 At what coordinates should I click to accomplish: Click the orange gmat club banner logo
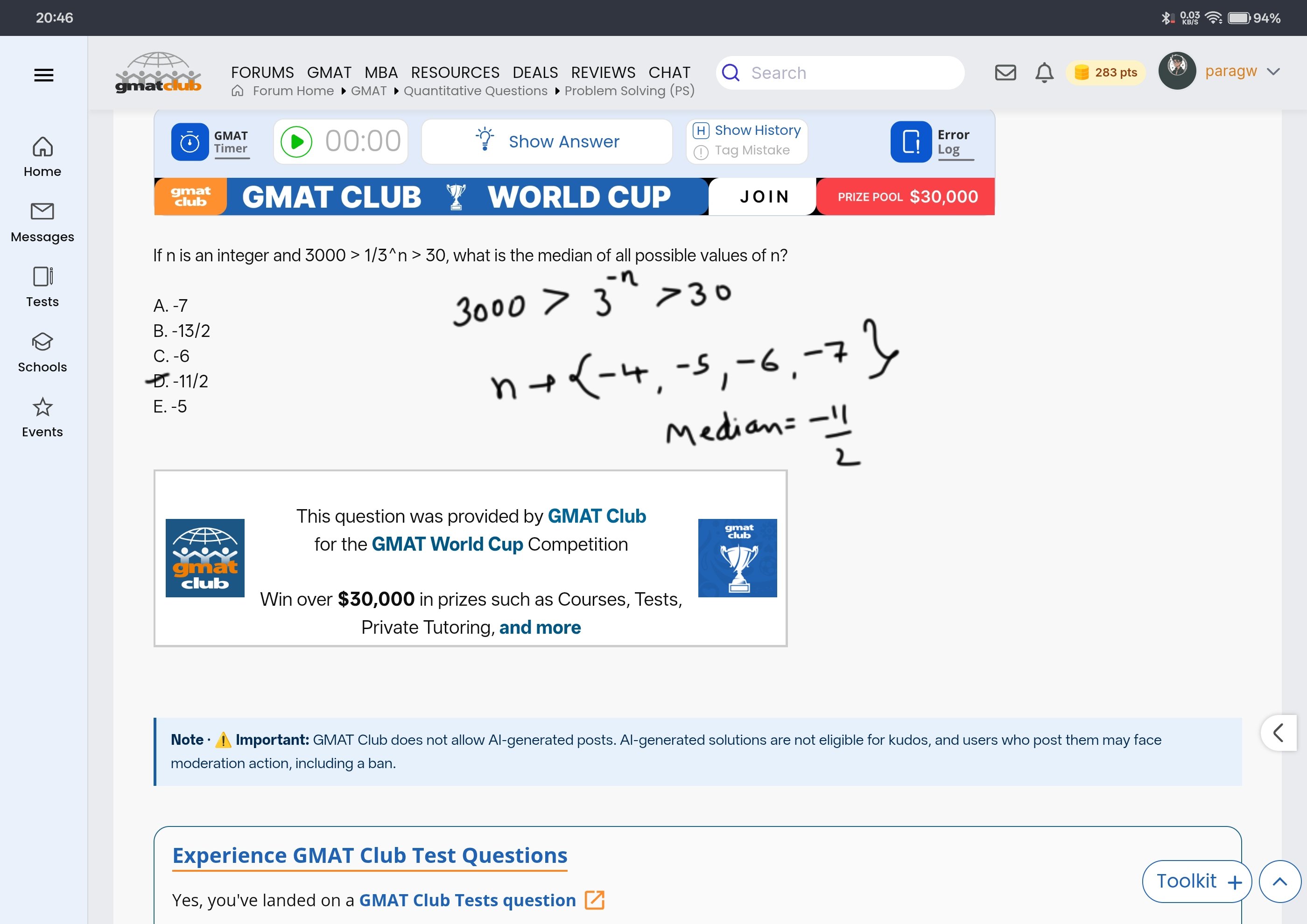click(191, 197)
